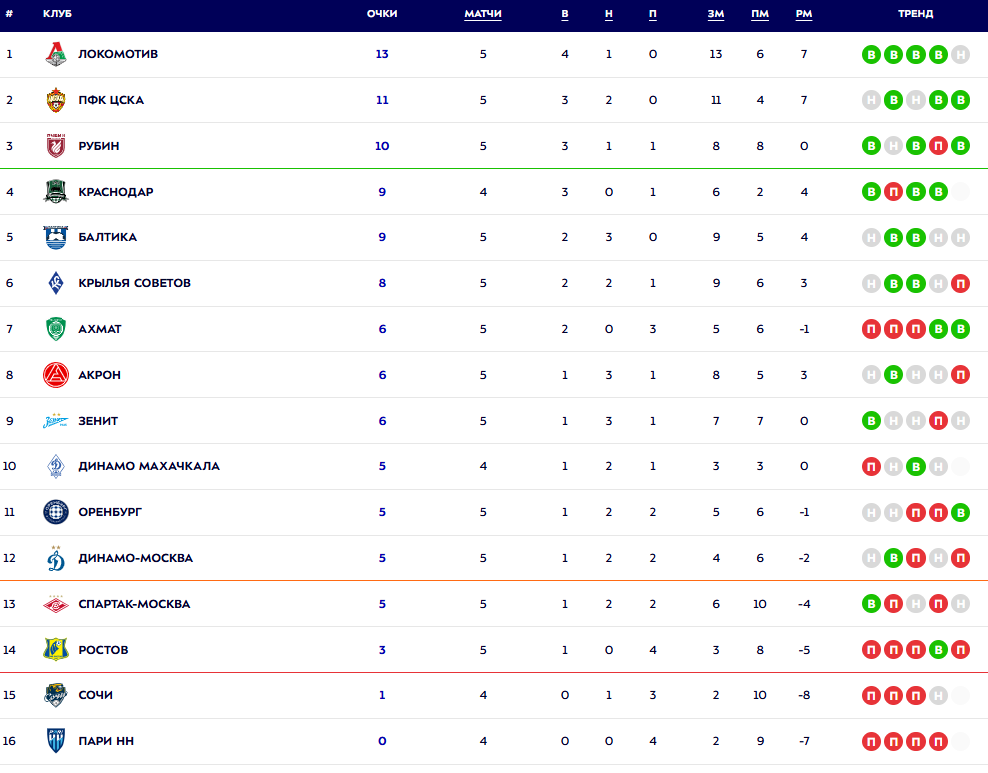This screenshot has height=773, width=988.
Task: Sort by ЗМ goals scored header
Action: [715, 14]
